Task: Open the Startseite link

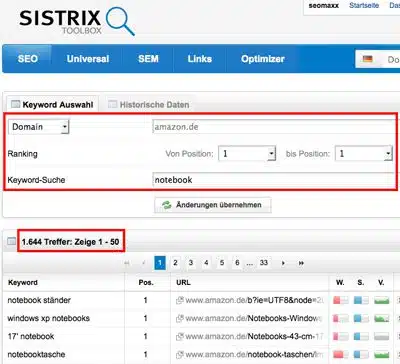Action: (364, 5)
